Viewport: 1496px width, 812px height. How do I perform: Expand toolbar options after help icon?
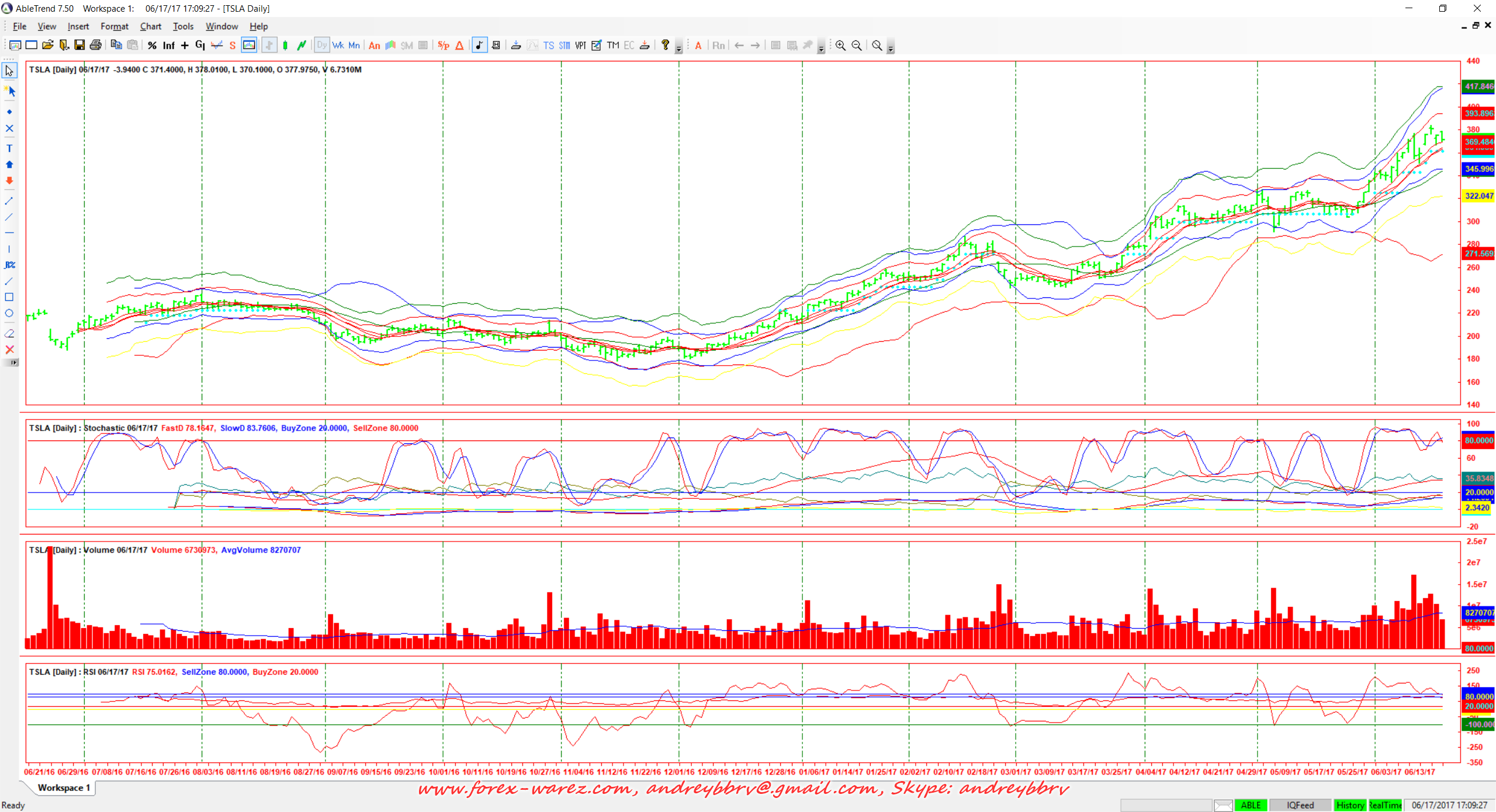(678, 48)
